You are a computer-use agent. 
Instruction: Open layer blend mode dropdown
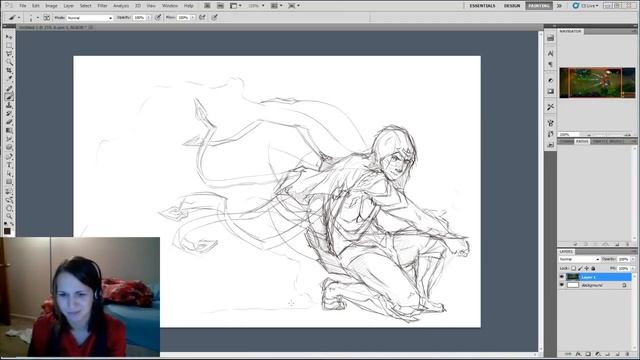[579, 259]
